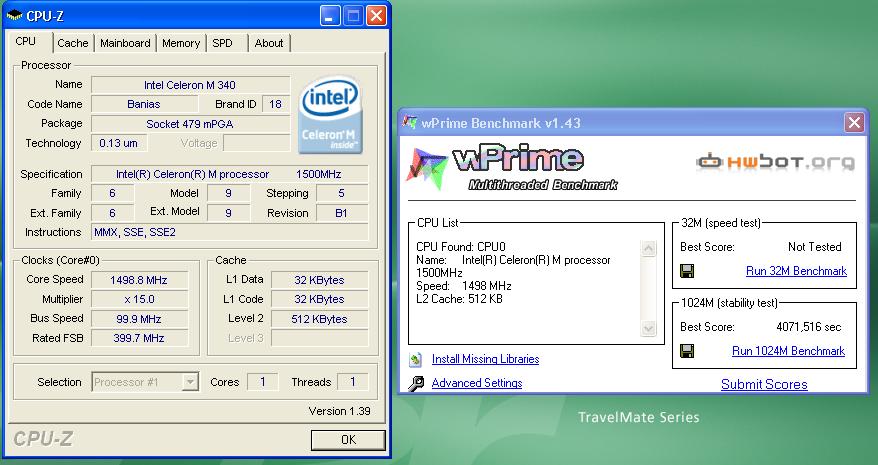The image size is (878, 465).
Task: Click the Level 2 cache value '512 KBytes'
Action: (319, 319)
